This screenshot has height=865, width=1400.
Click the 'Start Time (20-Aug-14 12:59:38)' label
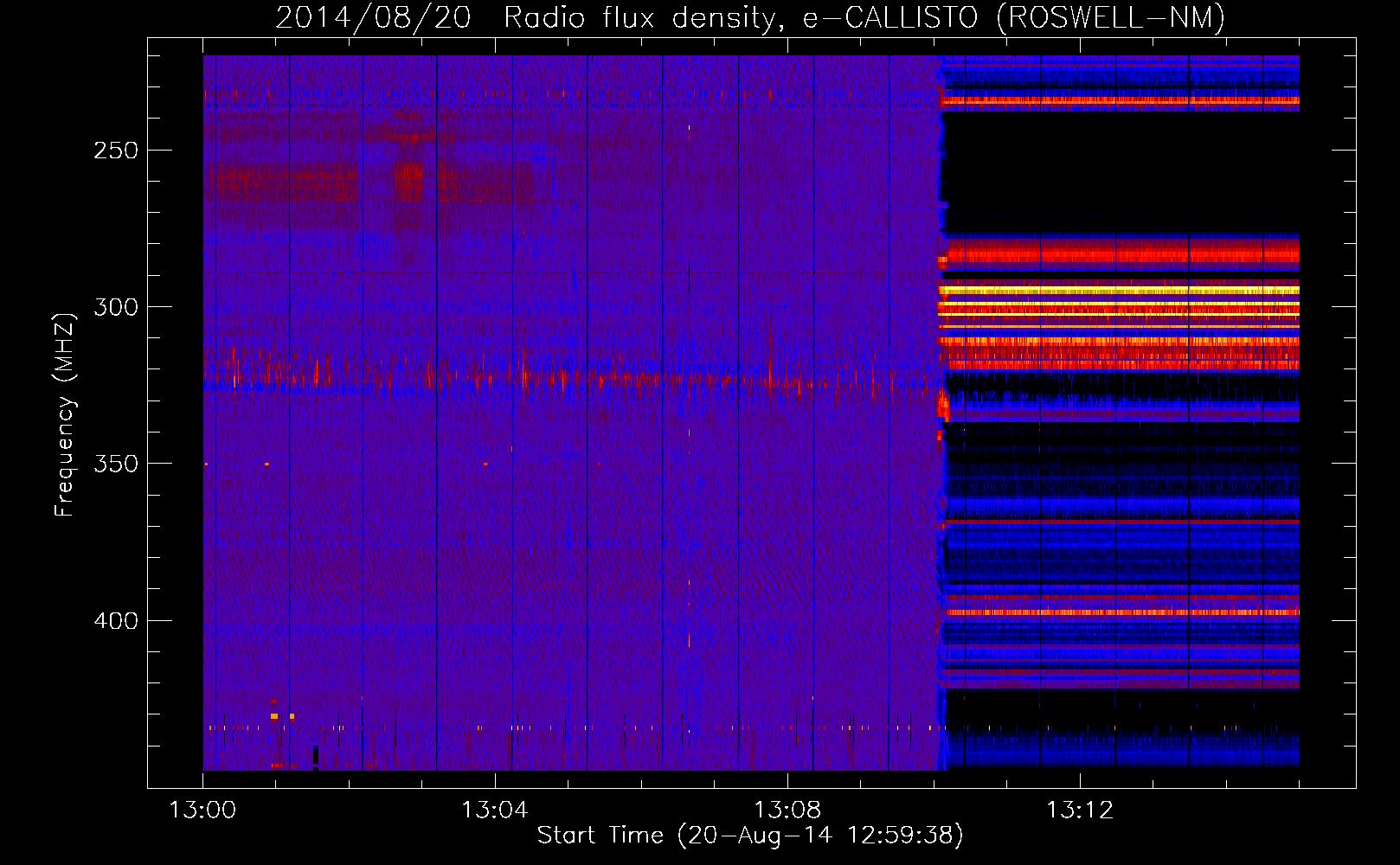pyautogui.click(x=750, y=836)
